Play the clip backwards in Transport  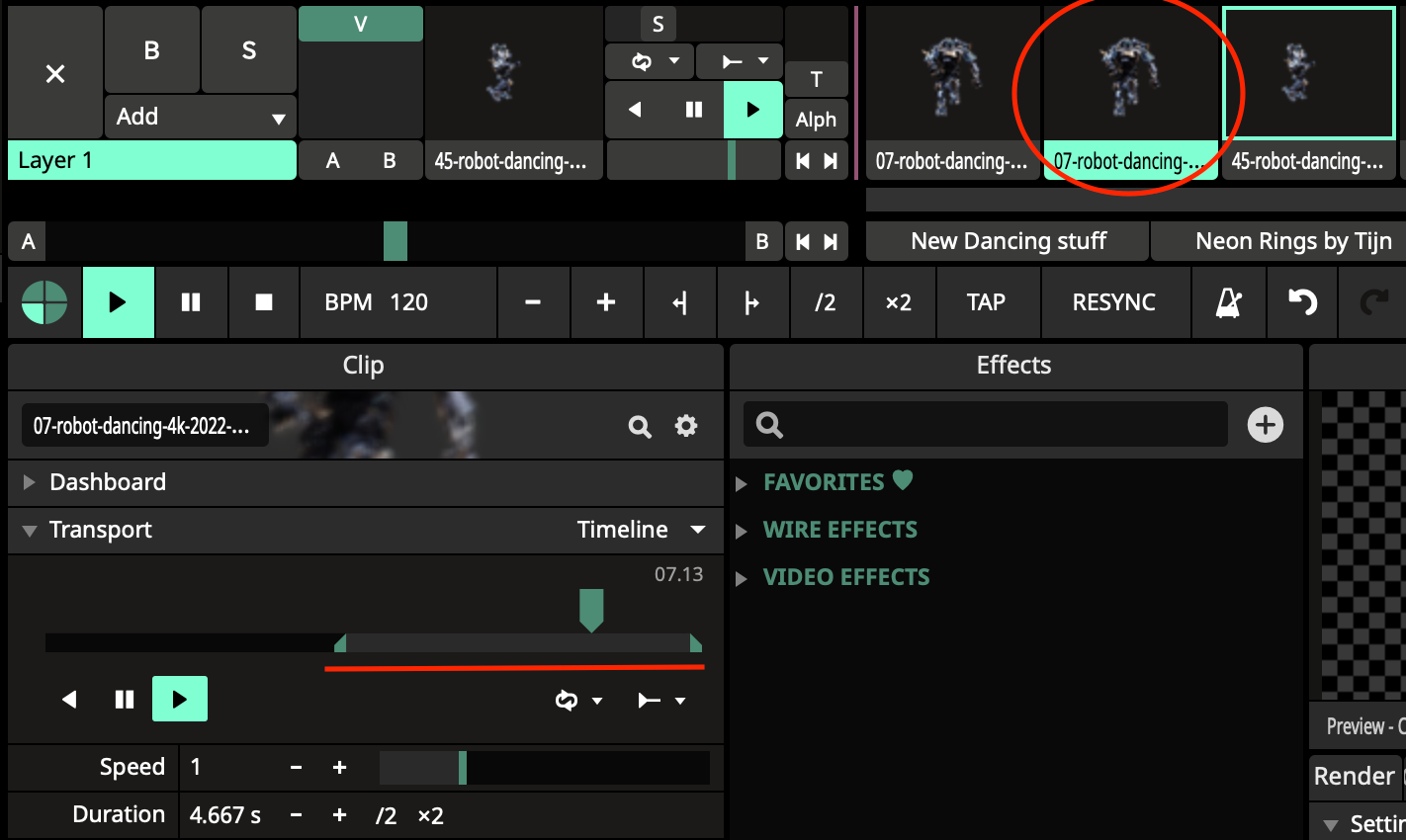click(69, 700)
